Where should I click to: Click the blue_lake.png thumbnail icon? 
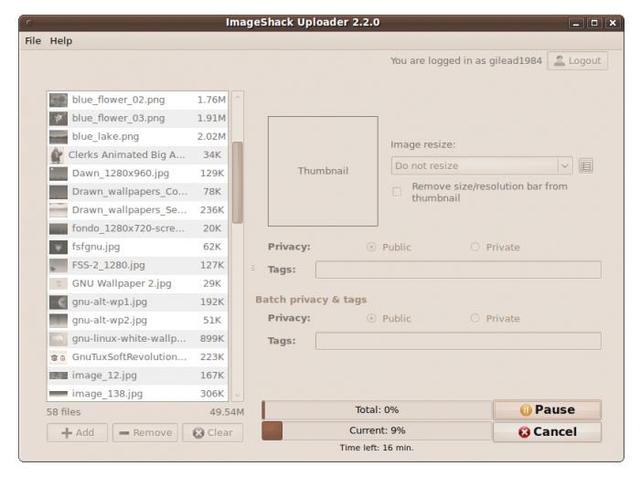(58, 137)
